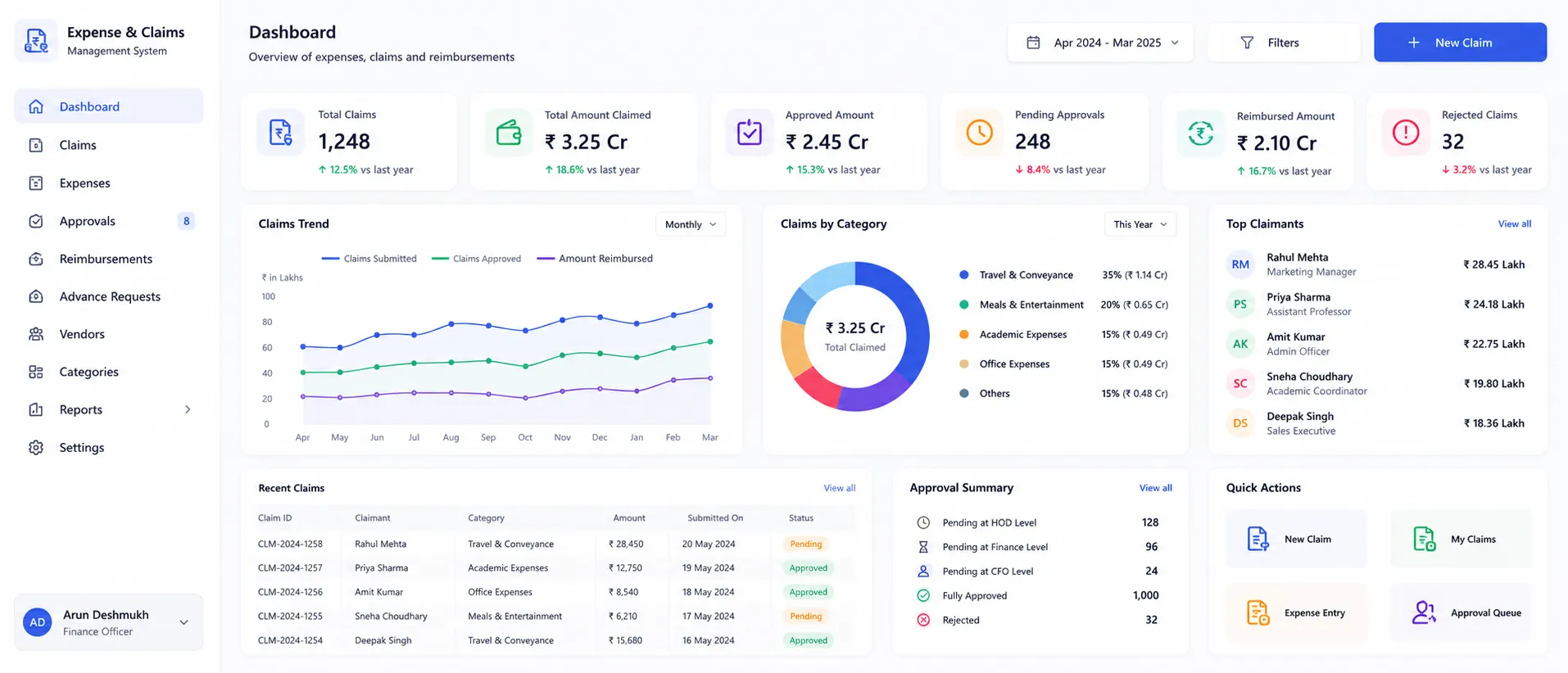This screenshot has width=1568, height=673.
Task: Toggle Others category legend
Action: pos(985,393)
